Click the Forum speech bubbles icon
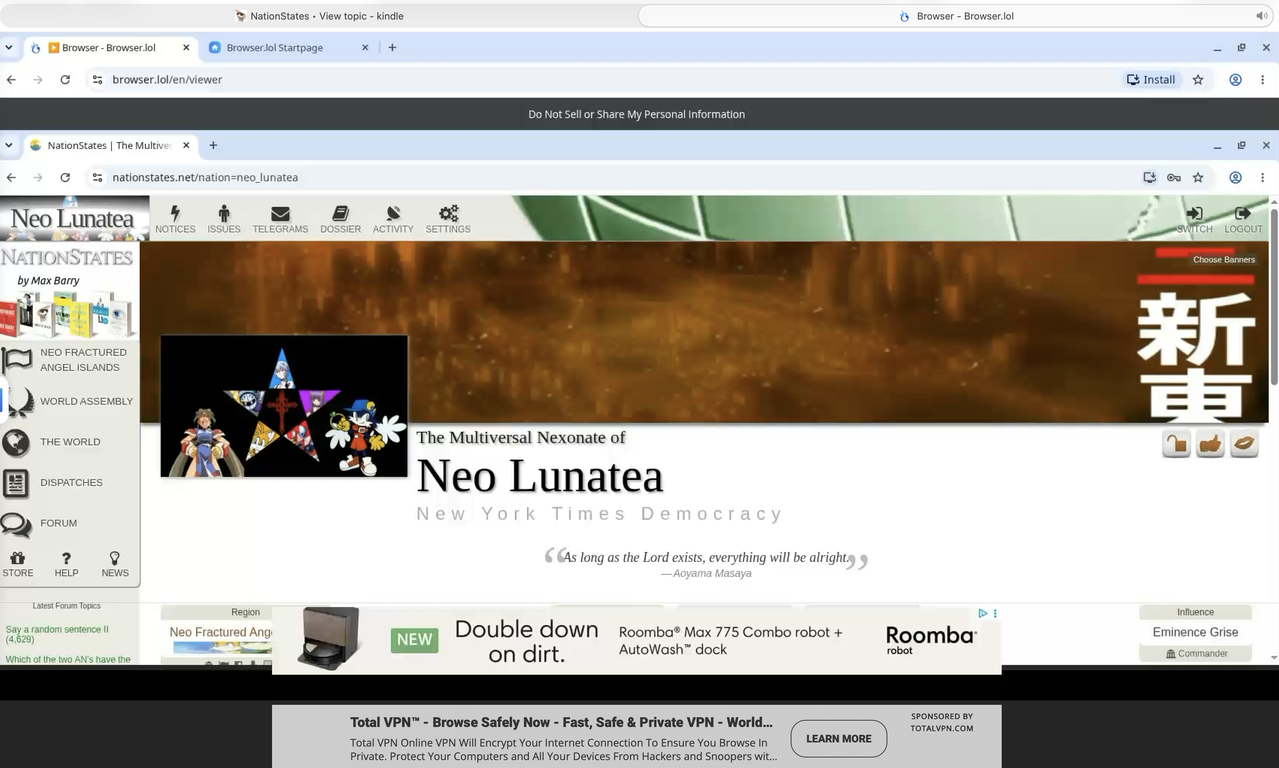1279x768 pixels. [16, 524]
